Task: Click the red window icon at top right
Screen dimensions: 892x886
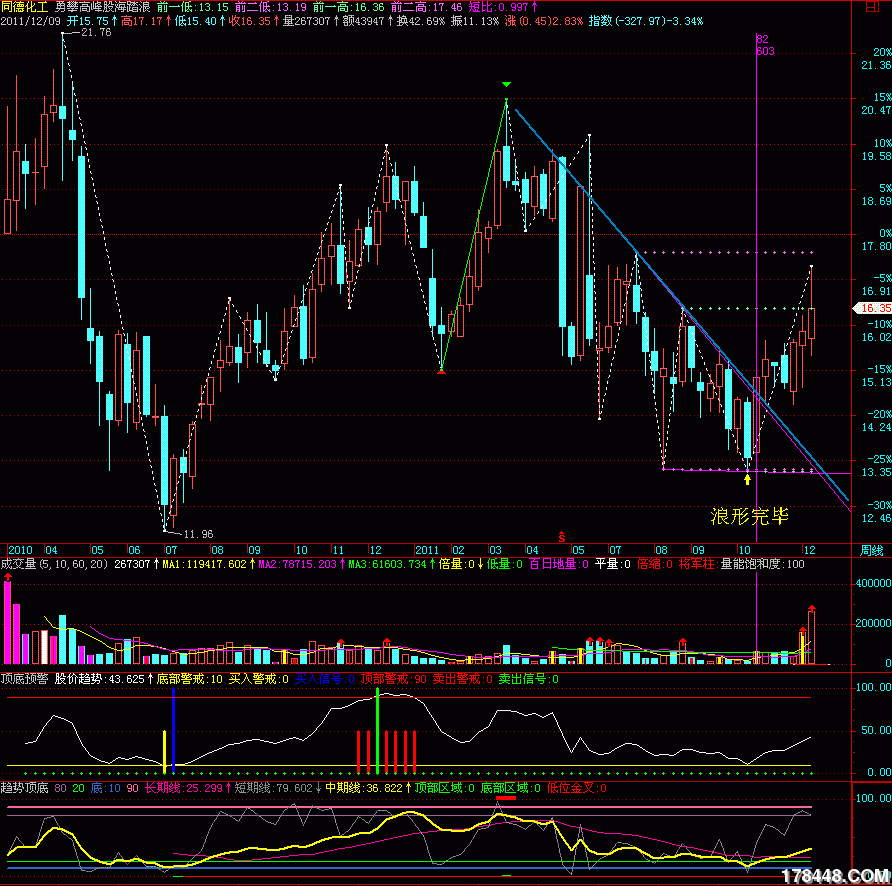Action: click(872, 7)
